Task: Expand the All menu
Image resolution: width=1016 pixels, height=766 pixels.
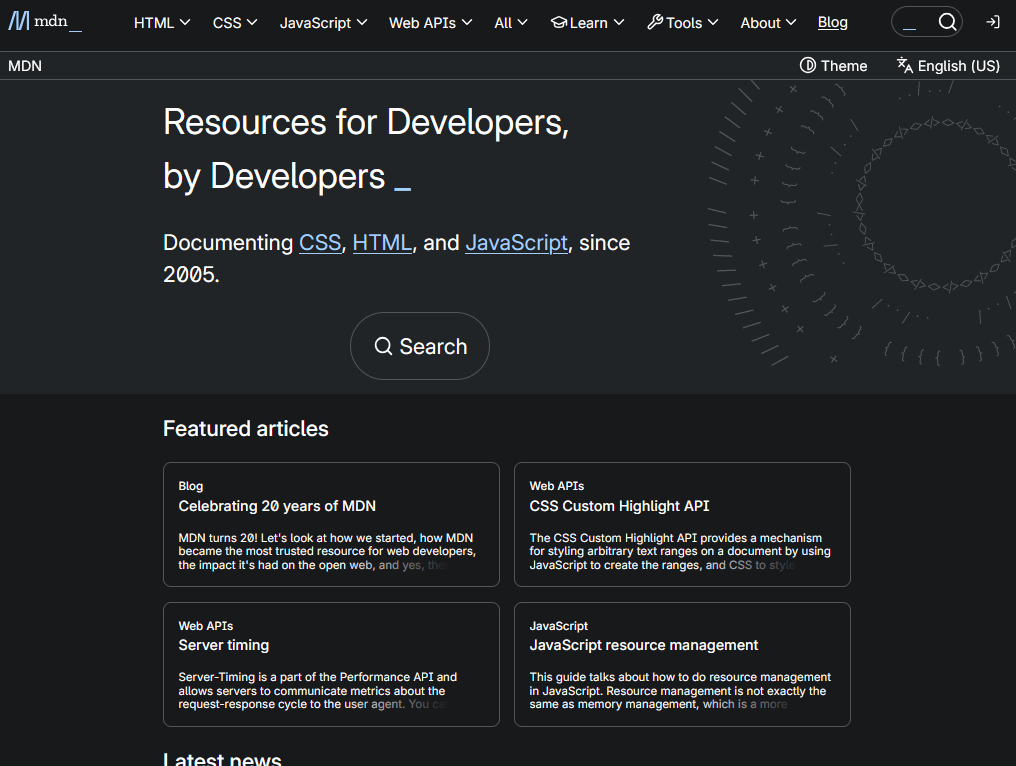Action: tap(511, 22)
